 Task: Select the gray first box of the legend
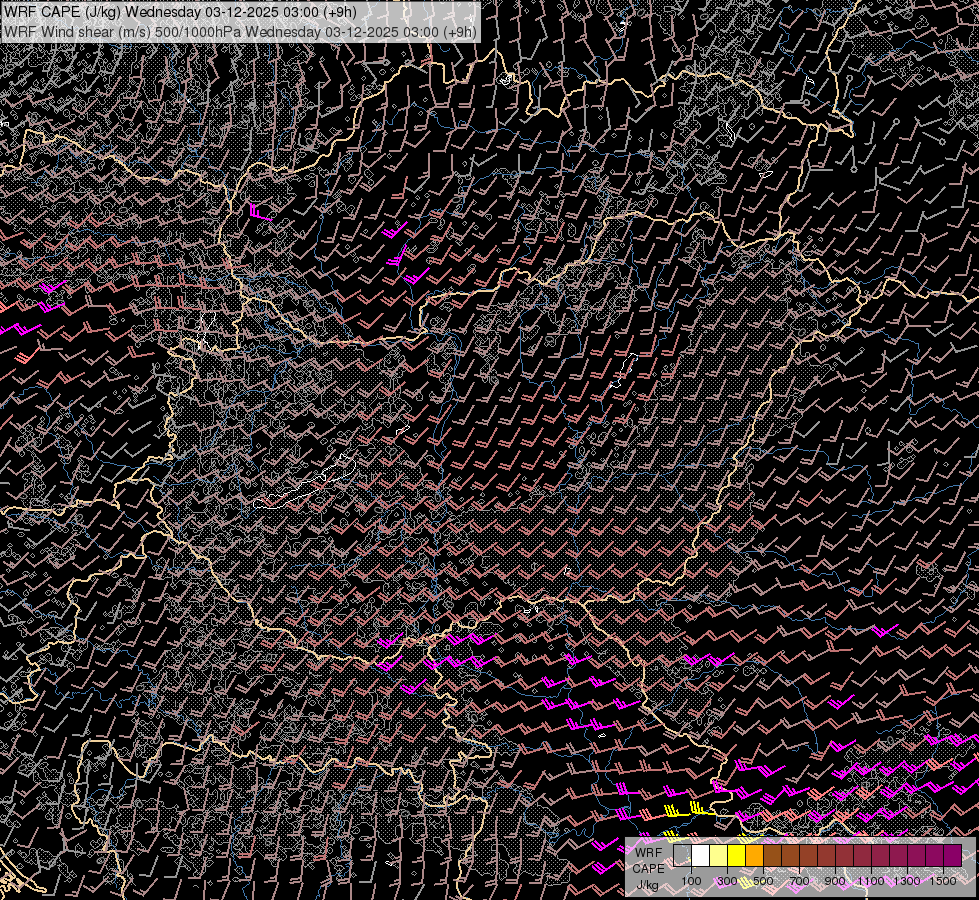[x=683, y=855]
